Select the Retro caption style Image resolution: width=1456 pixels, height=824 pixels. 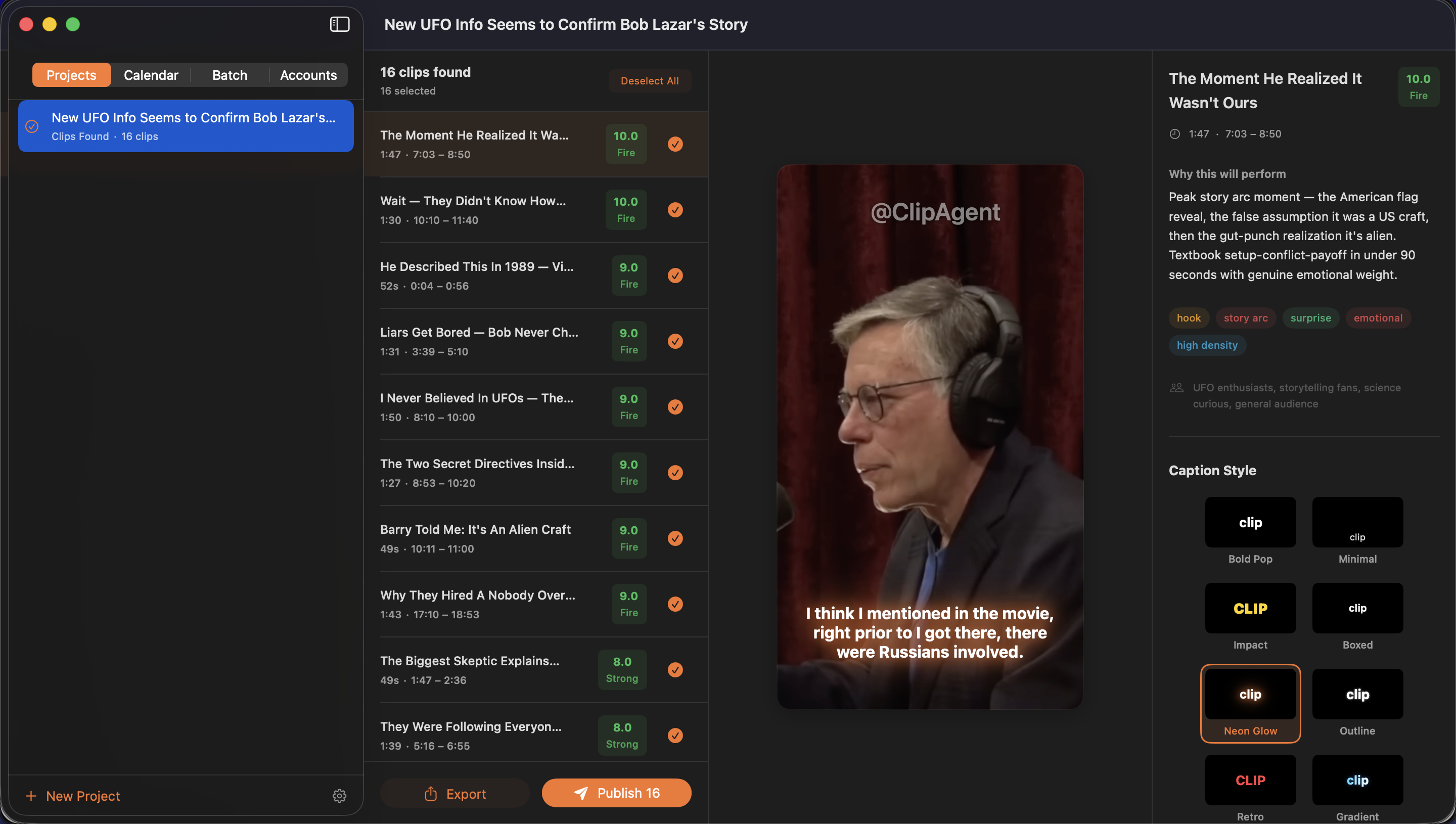[x=1250, y=780]
